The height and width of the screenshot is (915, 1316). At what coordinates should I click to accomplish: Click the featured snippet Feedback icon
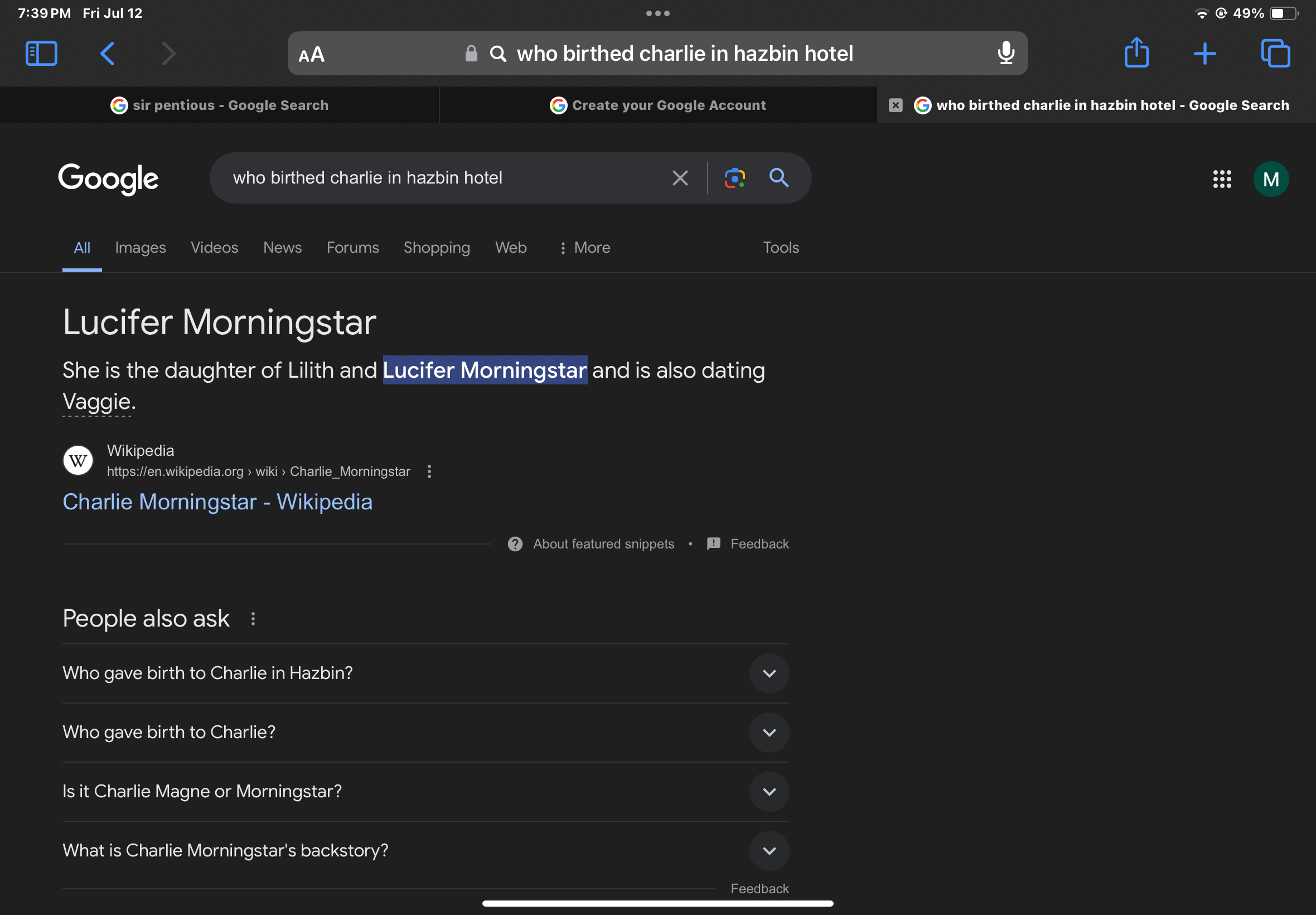pyautogui.click(x=713, y=543)
